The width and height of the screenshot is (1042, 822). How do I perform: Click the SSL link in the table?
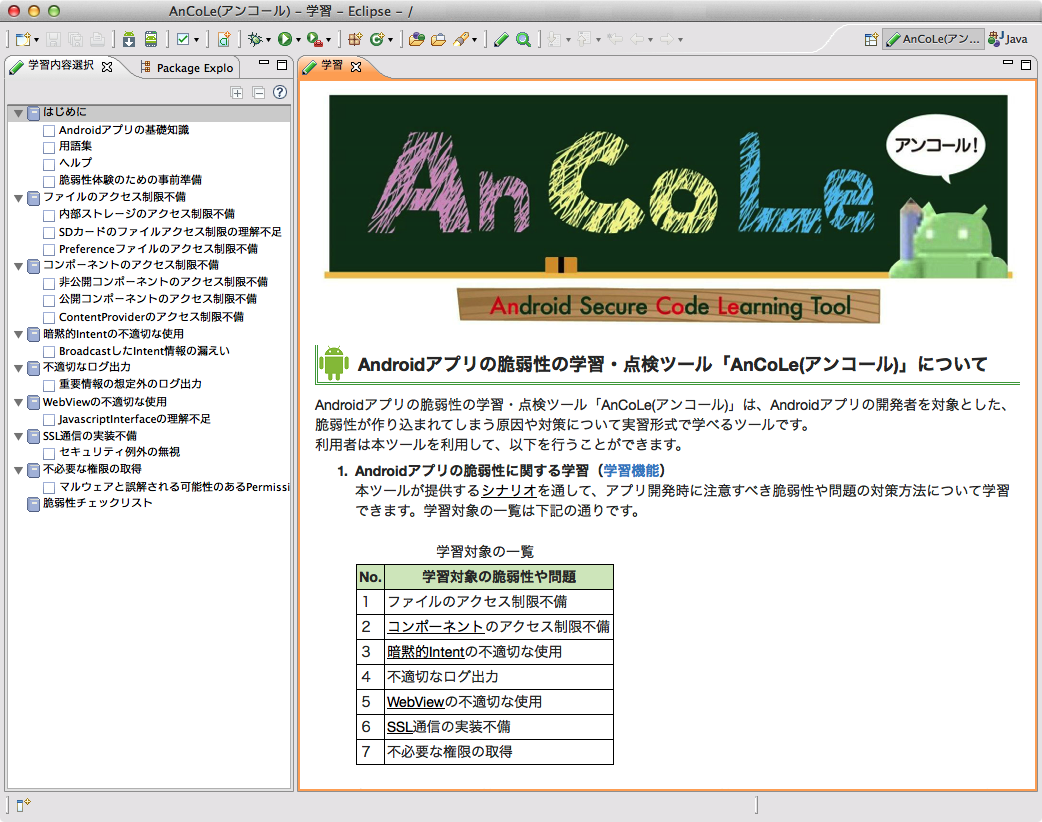click(x=400, y=728)
